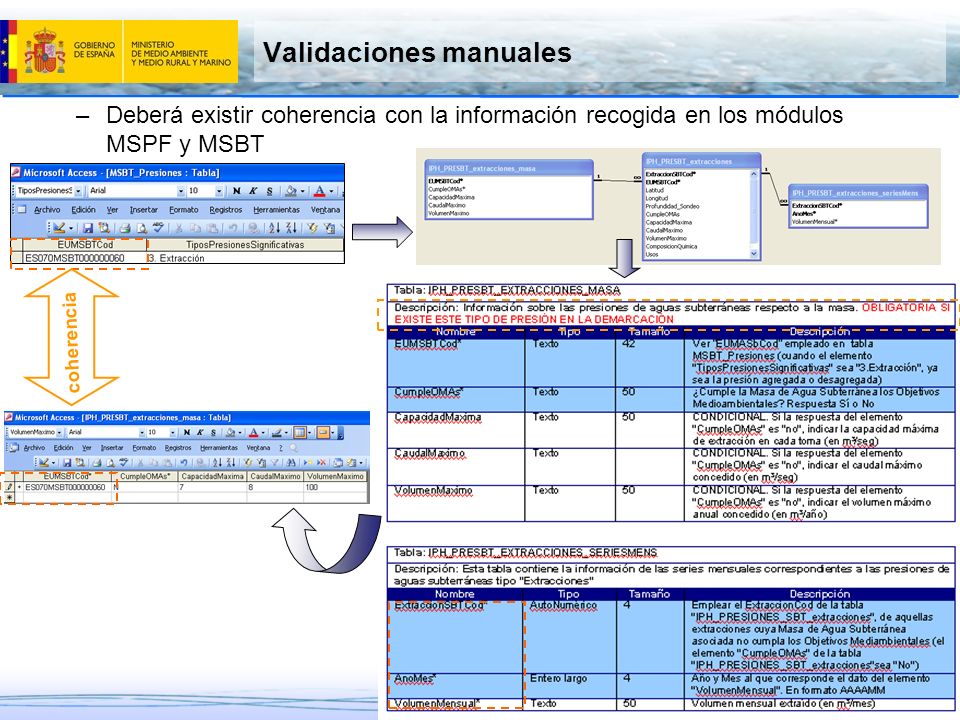This screenshot has width=960, height=720.
Task: Click IPH_PRESBT_extracciones_masa table title bar
Action: point(509,168)
